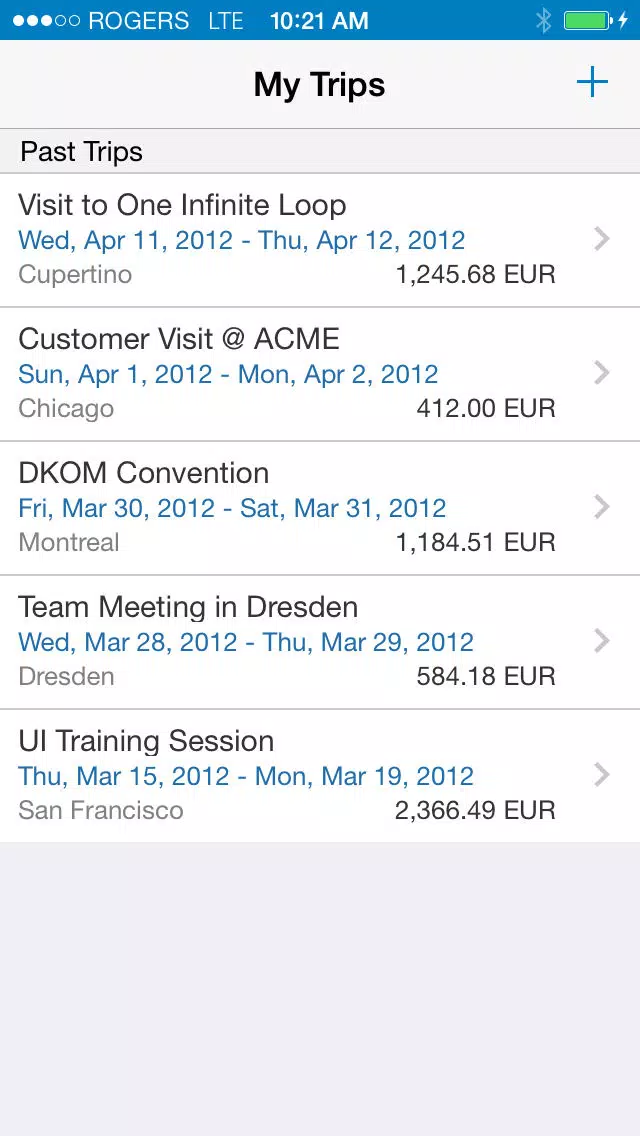Open UI Training Session chevron
Image resolution: width=640 pixels, height=1136 pixels.
(x=601, y=775)
